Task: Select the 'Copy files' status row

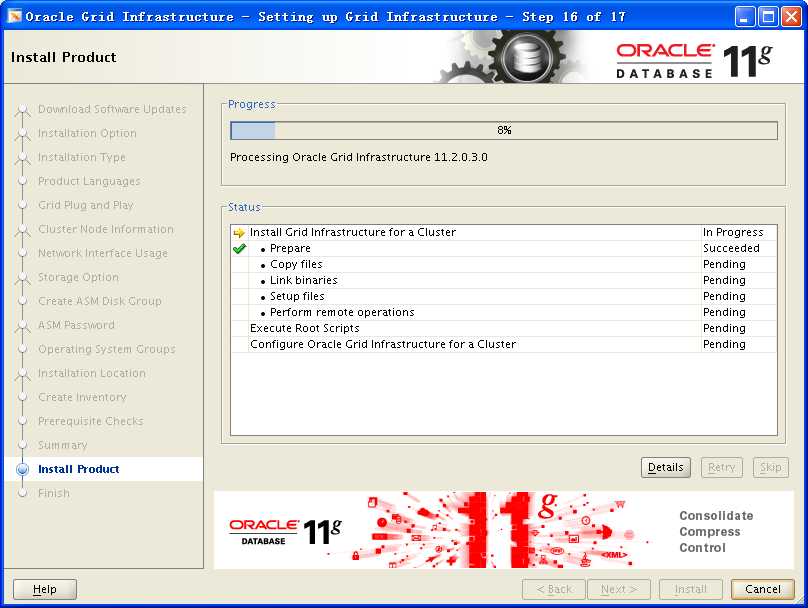Action: pyautogui.click(x=503, y=264)
